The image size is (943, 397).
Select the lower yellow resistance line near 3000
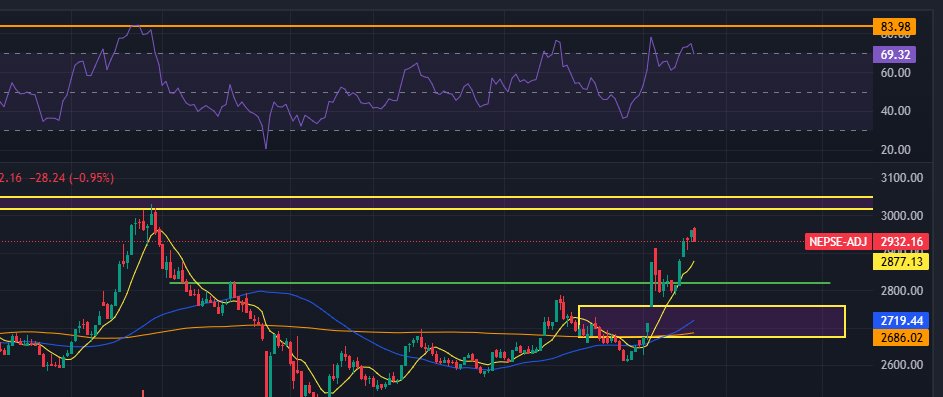tap(436, 209)
